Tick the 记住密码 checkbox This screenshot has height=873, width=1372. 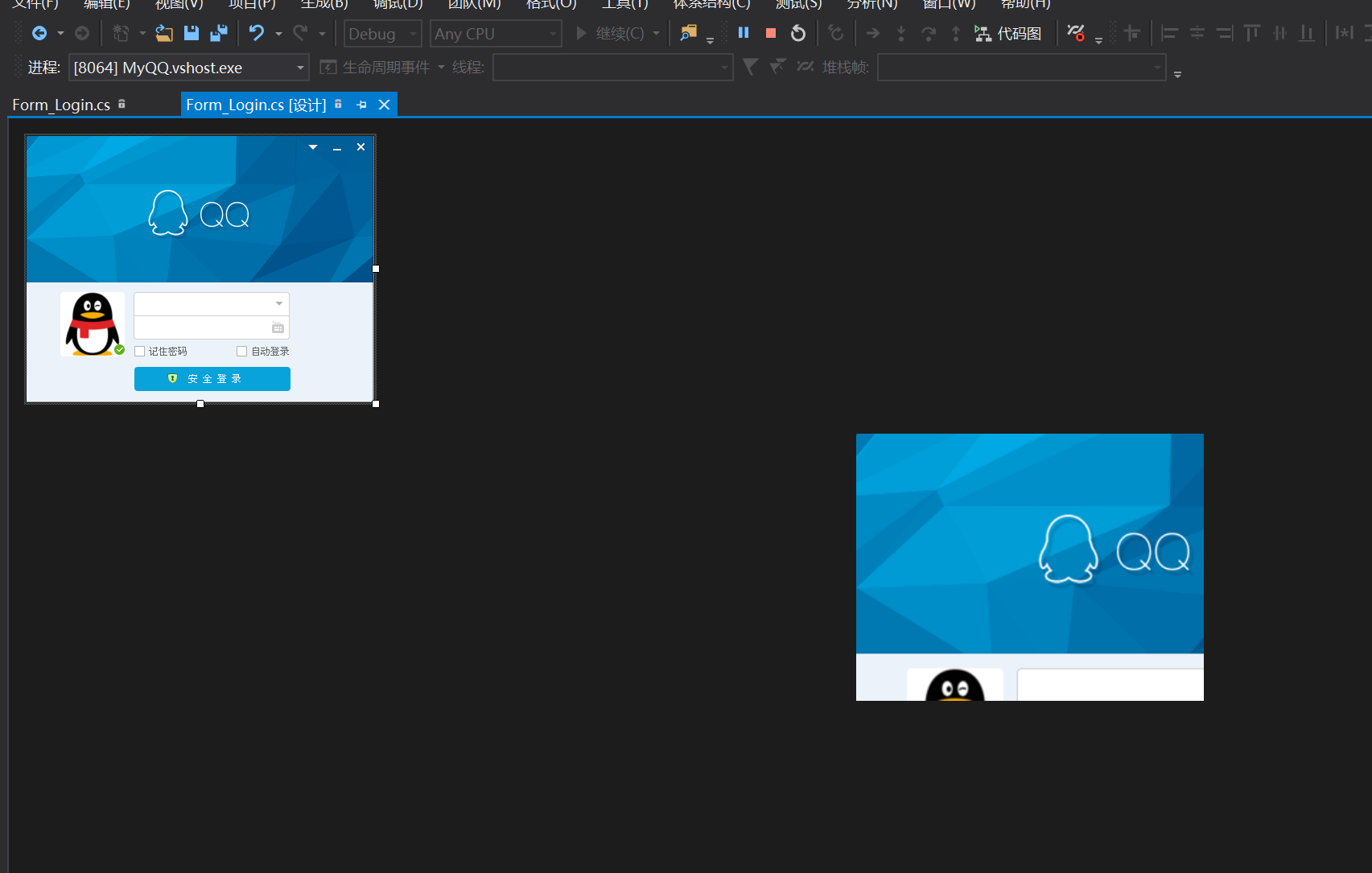click(140, 351)
